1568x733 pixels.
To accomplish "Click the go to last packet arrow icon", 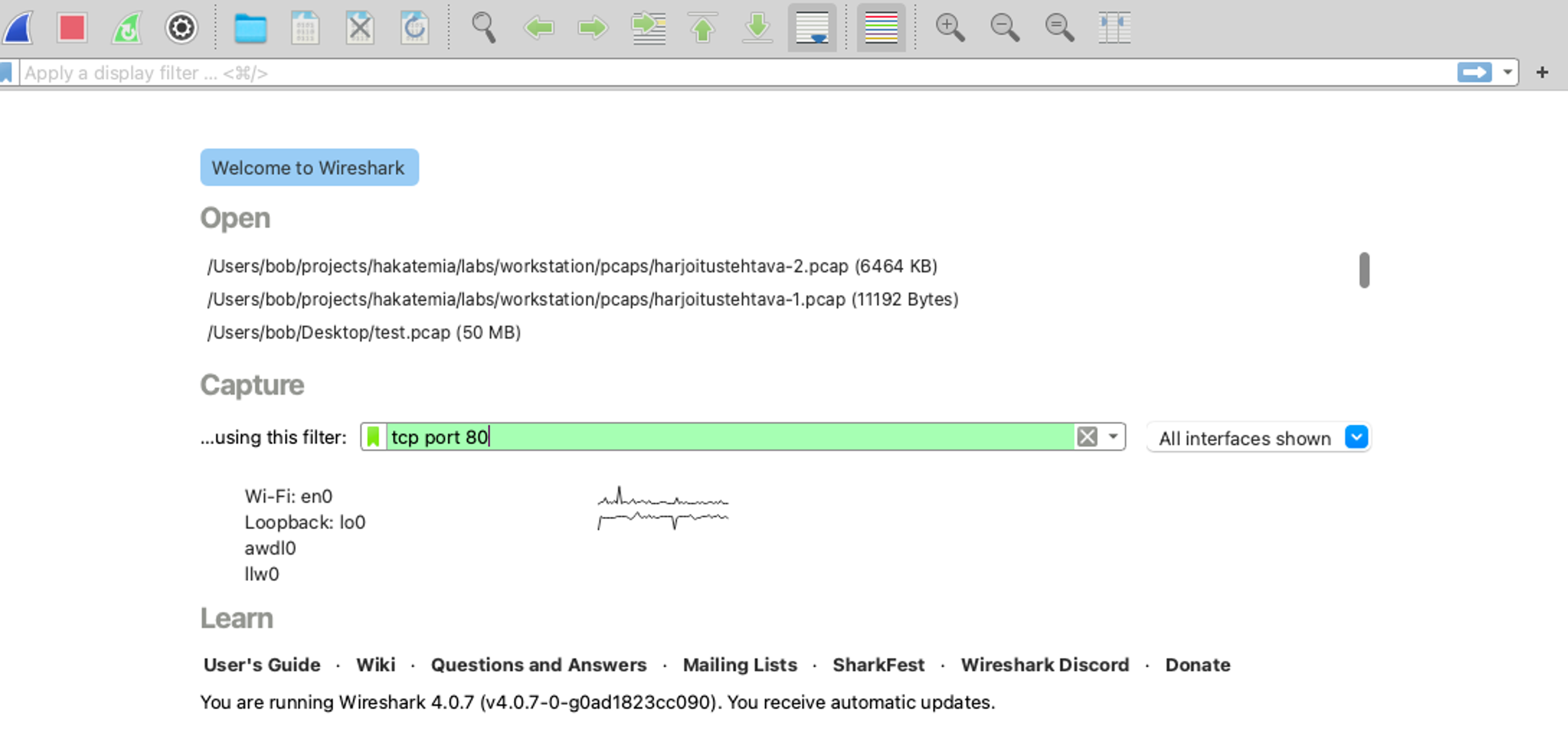I will pyautogui.click(x=757, y=27).
